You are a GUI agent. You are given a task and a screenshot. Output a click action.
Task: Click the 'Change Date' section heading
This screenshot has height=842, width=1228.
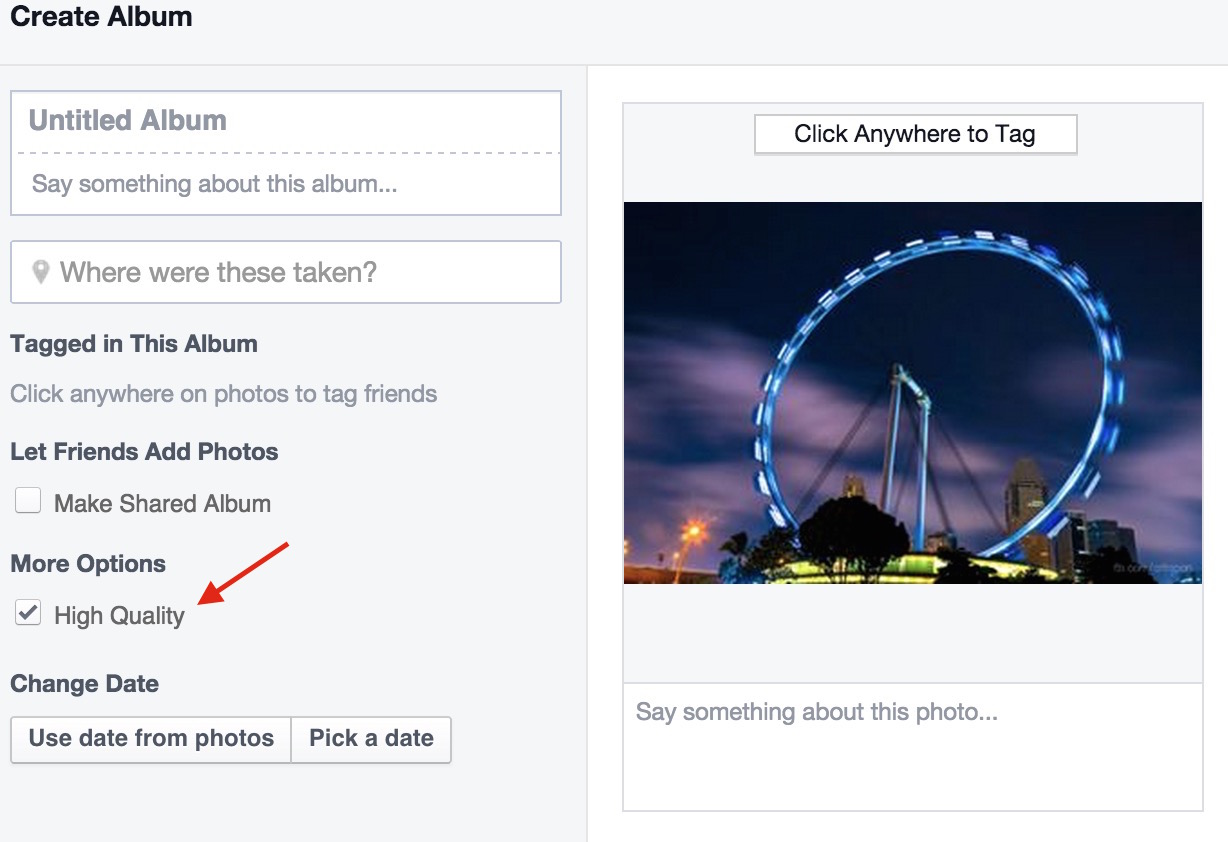click(x=84, y=684)
